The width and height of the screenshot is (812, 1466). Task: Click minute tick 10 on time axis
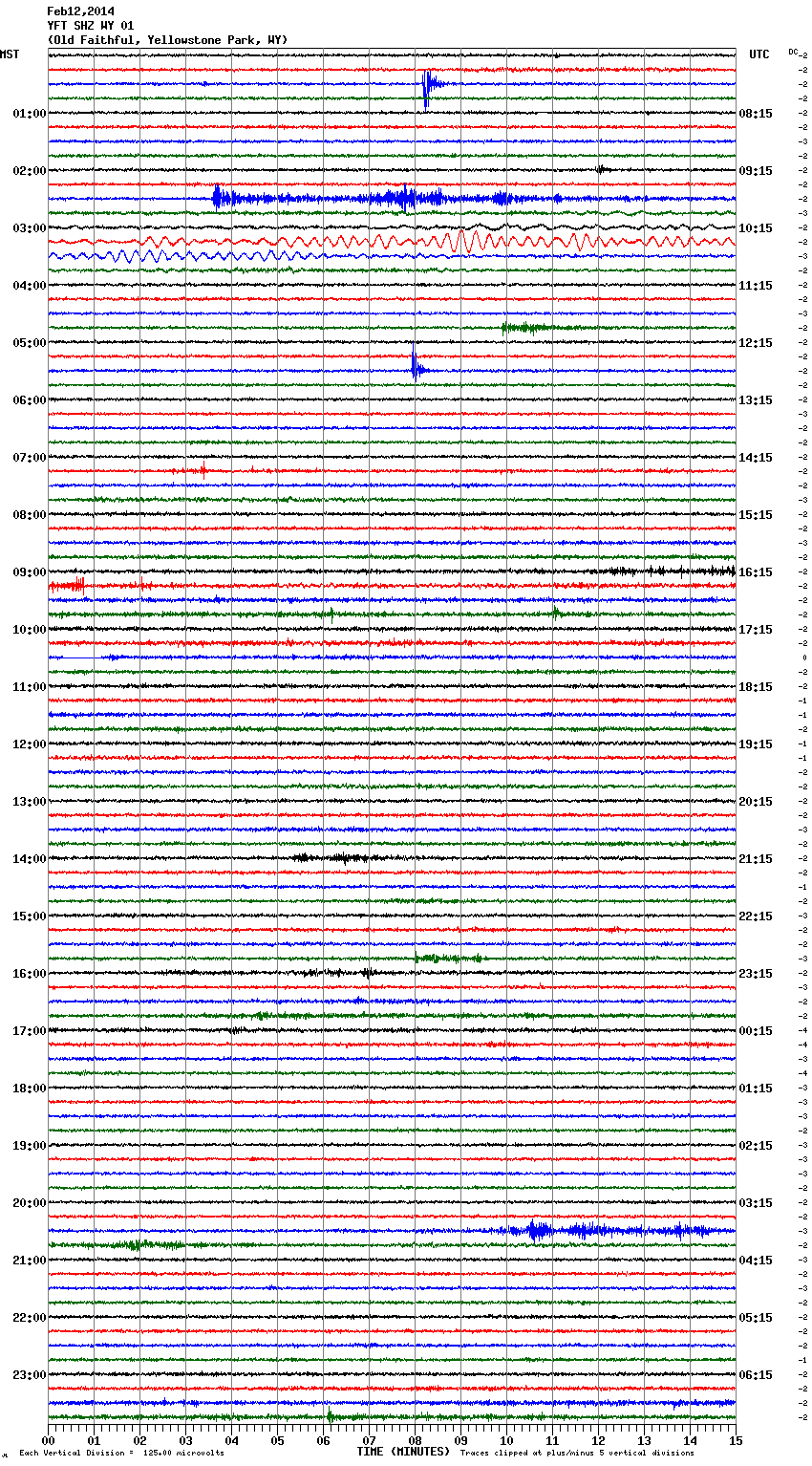pos(506,1439)
